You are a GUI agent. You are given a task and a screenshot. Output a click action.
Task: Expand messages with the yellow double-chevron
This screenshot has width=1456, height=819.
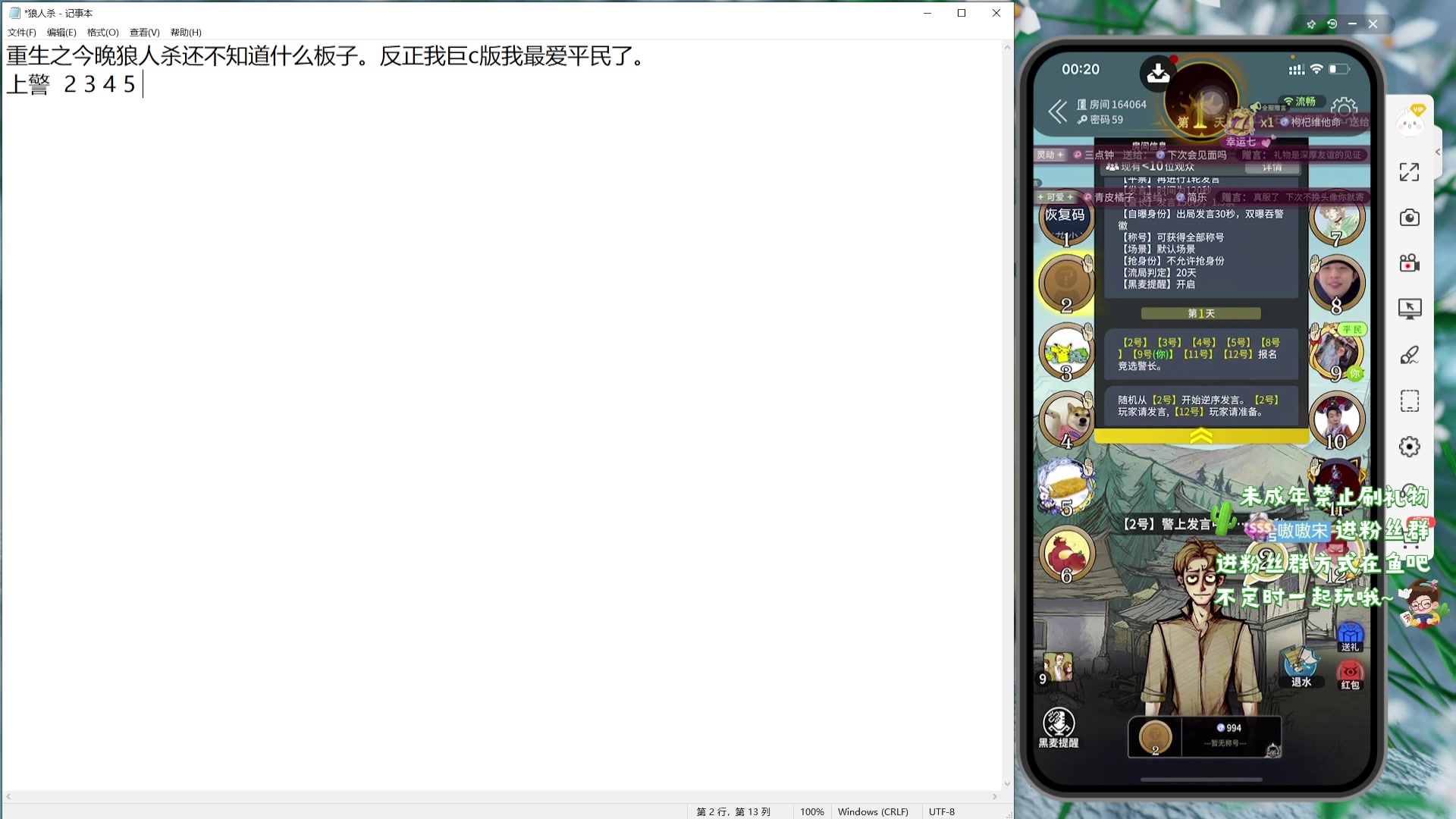tap(1200, 436)
